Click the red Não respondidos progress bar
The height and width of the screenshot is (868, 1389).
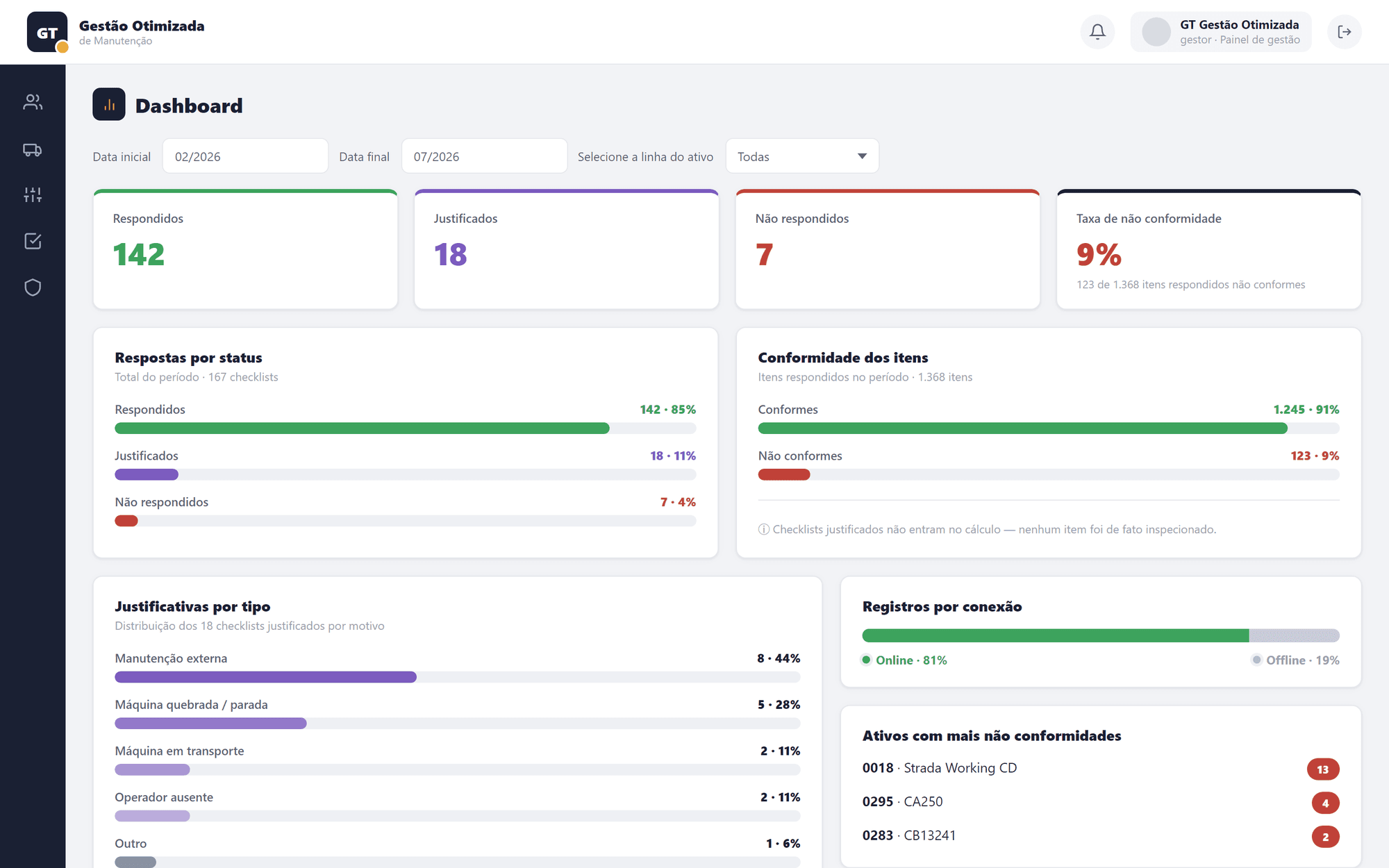[126, 521]
